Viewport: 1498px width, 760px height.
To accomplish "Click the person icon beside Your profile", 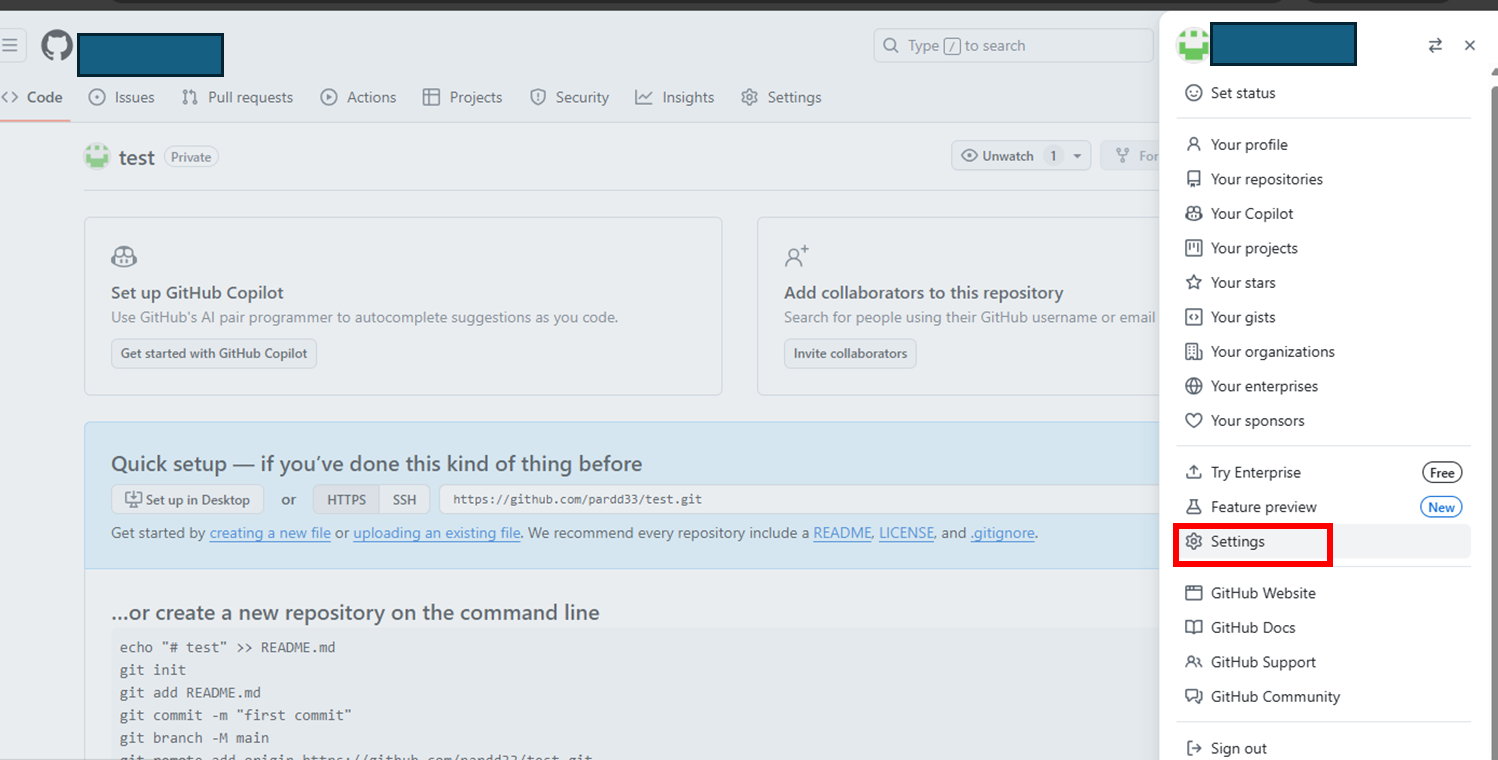I will 1193,145.
